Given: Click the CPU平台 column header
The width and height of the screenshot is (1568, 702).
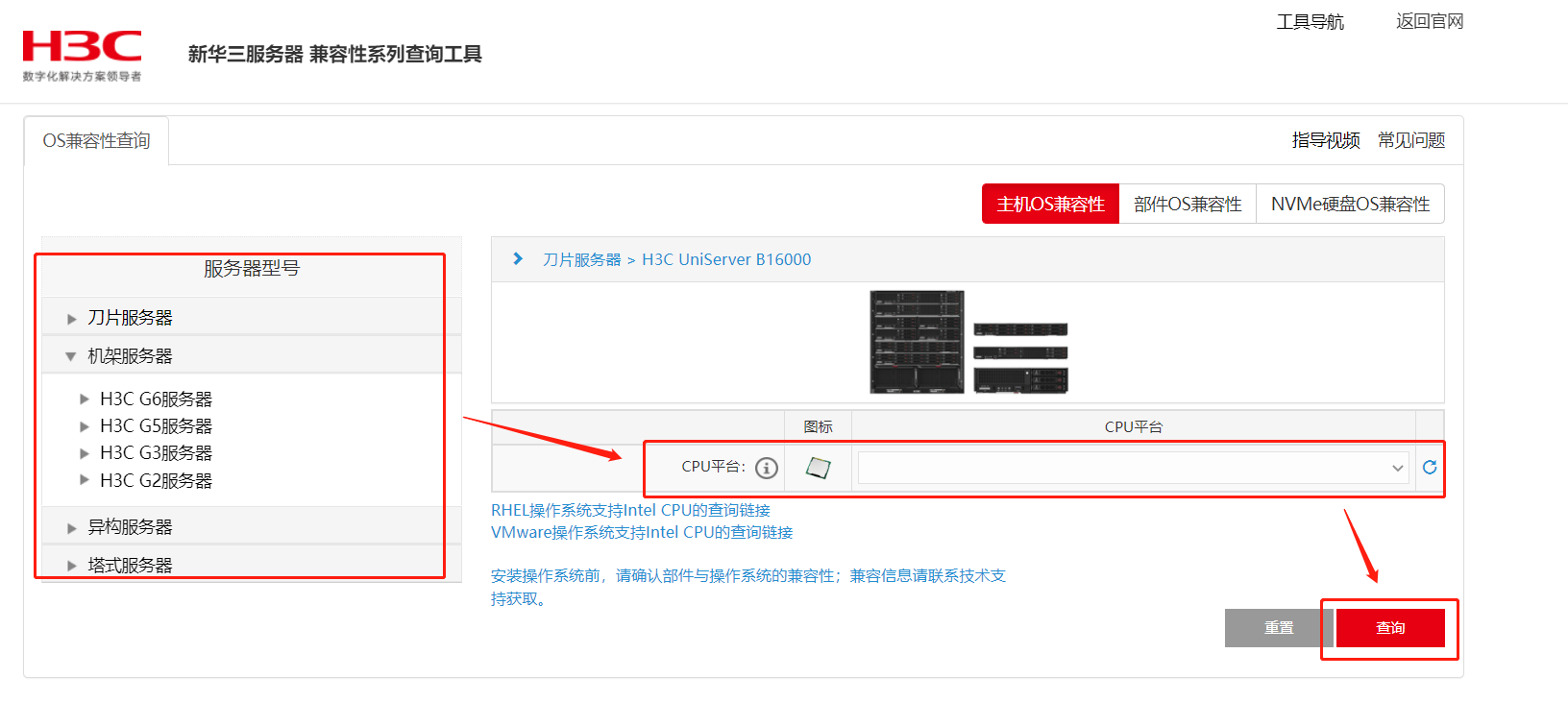Looking at the screenshot, I should (1134, 427).
